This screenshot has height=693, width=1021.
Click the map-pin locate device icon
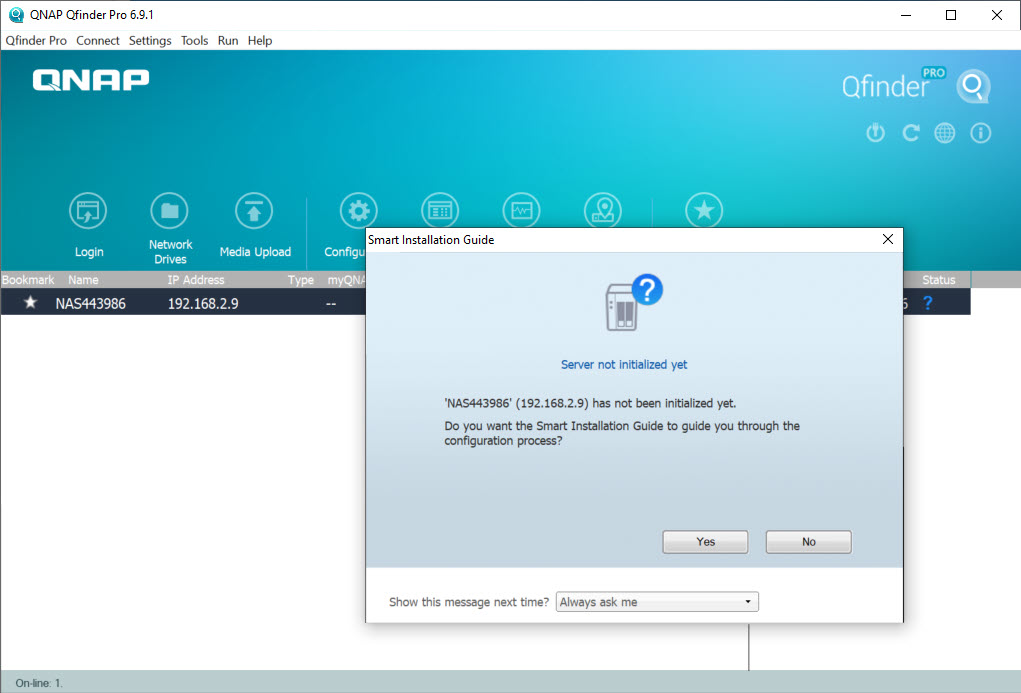coord(603,210)
